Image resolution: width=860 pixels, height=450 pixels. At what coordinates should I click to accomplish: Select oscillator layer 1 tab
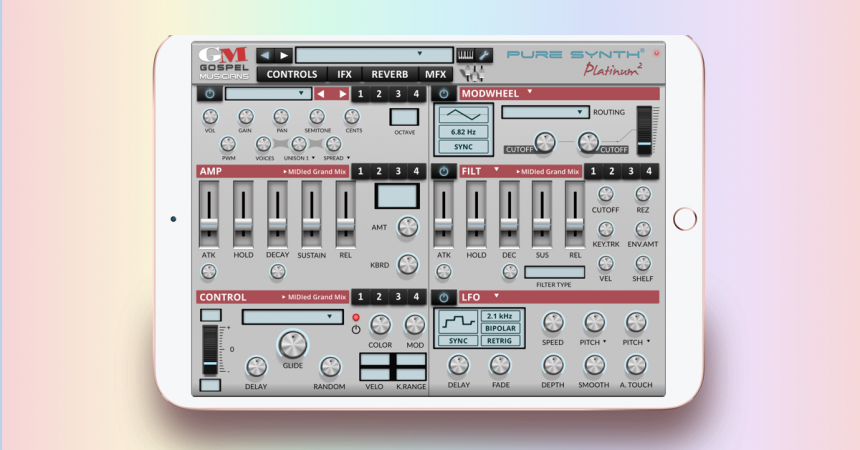point(360,94)
